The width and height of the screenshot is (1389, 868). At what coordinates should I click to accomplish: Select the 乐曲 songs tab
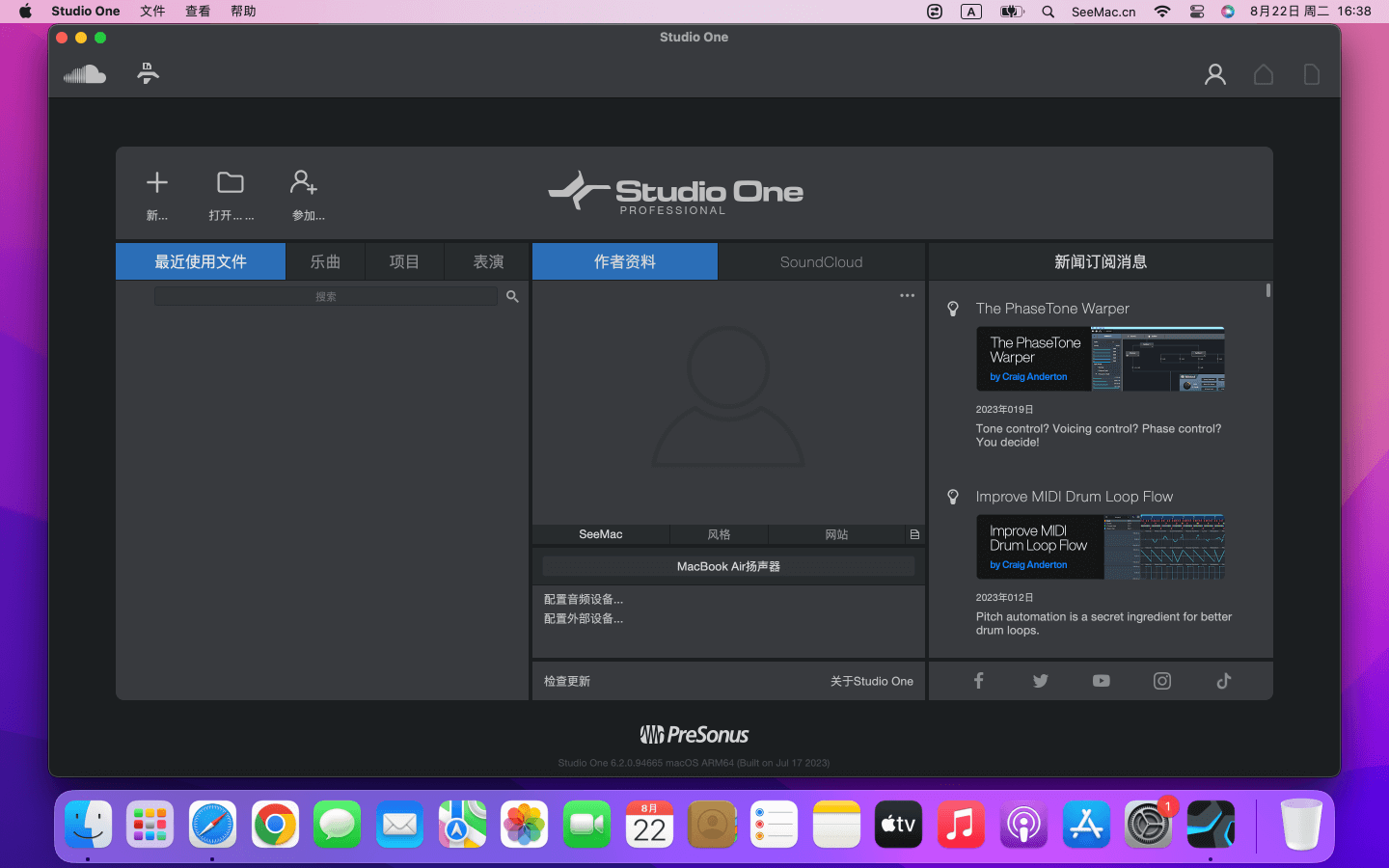(325, 262)
